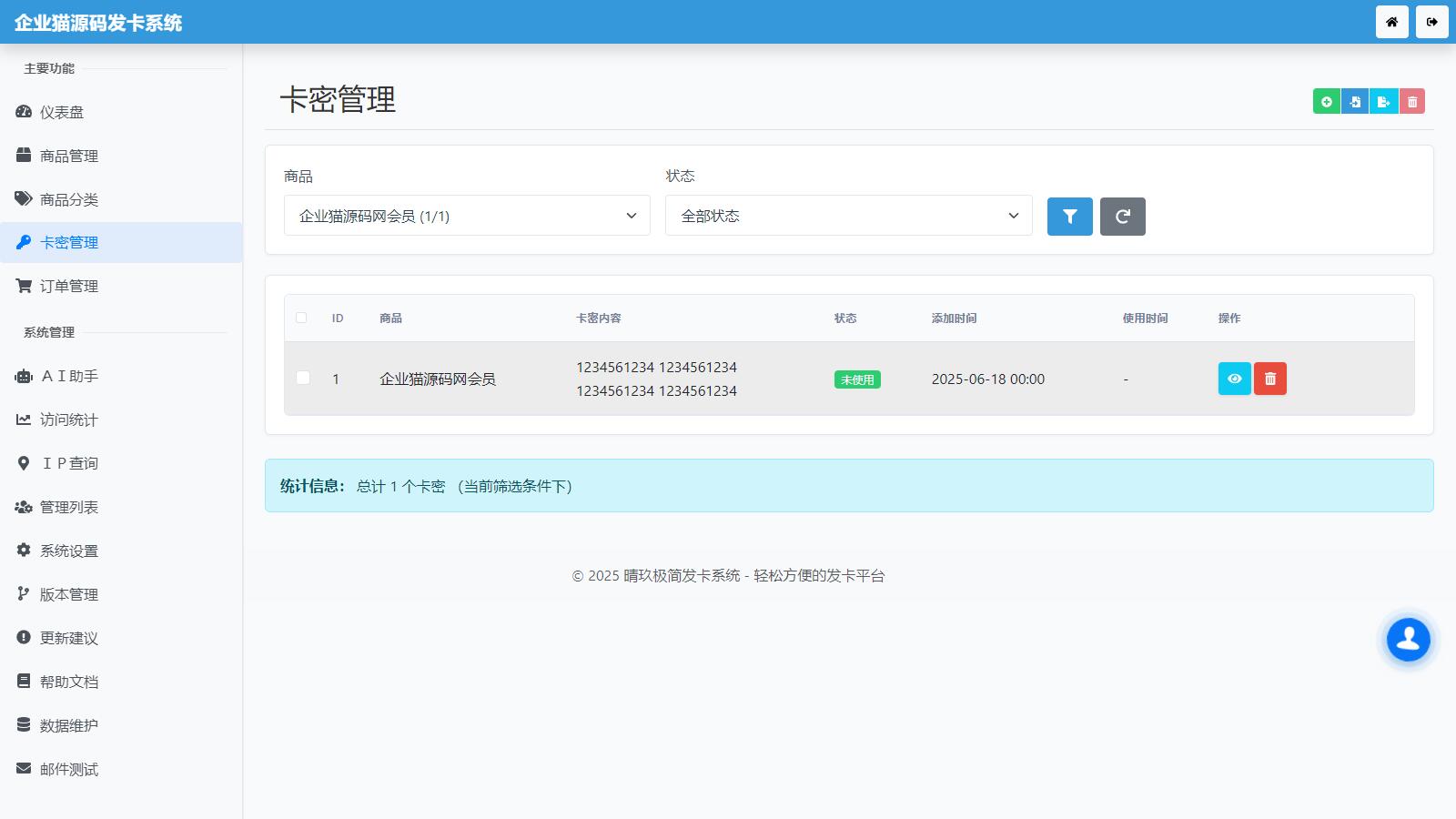This screenshot has height=819, width=1456.
Task: Click the green add card key icon
Action: pos(1326,102)
